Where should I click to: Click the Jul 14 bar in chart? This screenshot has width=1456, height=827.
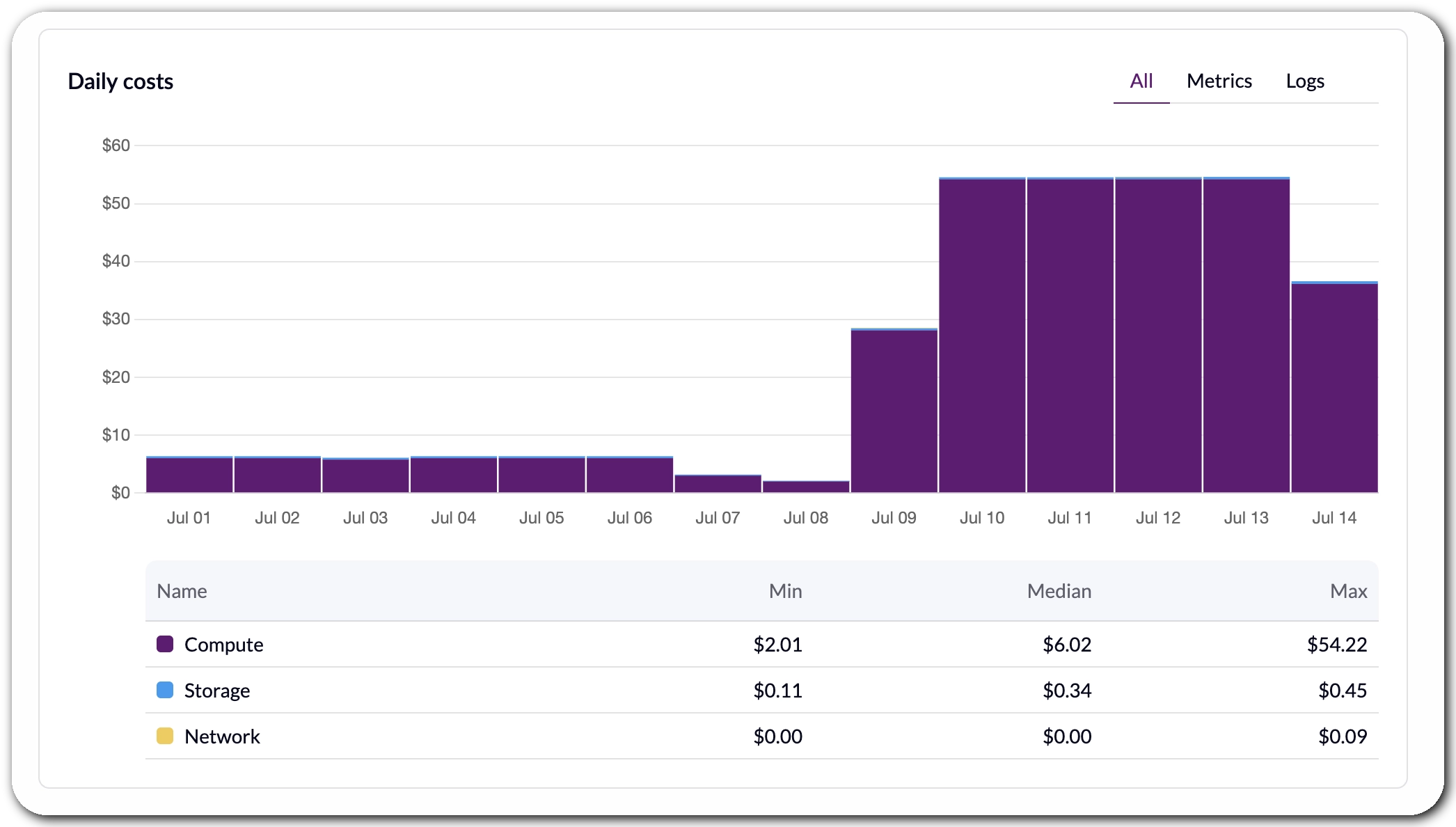click(x=1334, y=387)
